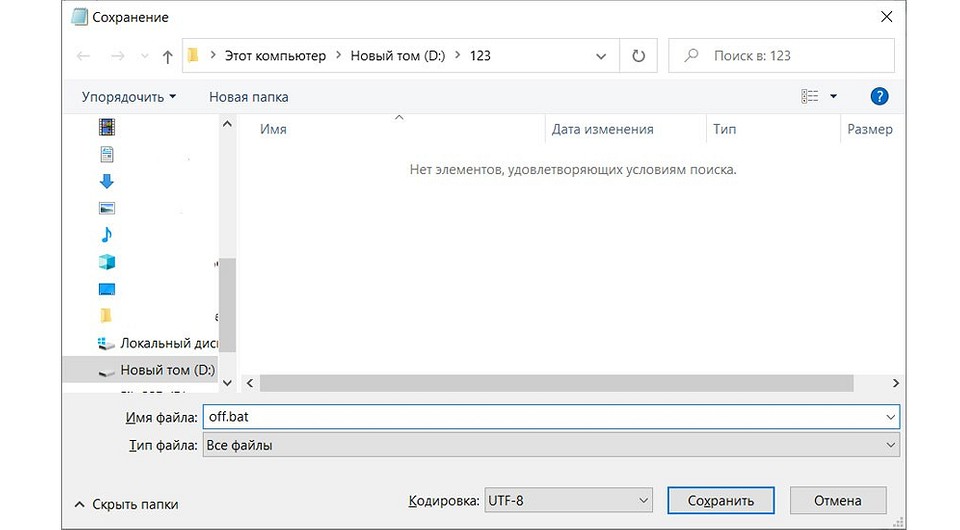Open the Videos folder icon in sidebar
The width and height of the screenshot is (960, 530).
pos(107,127)
